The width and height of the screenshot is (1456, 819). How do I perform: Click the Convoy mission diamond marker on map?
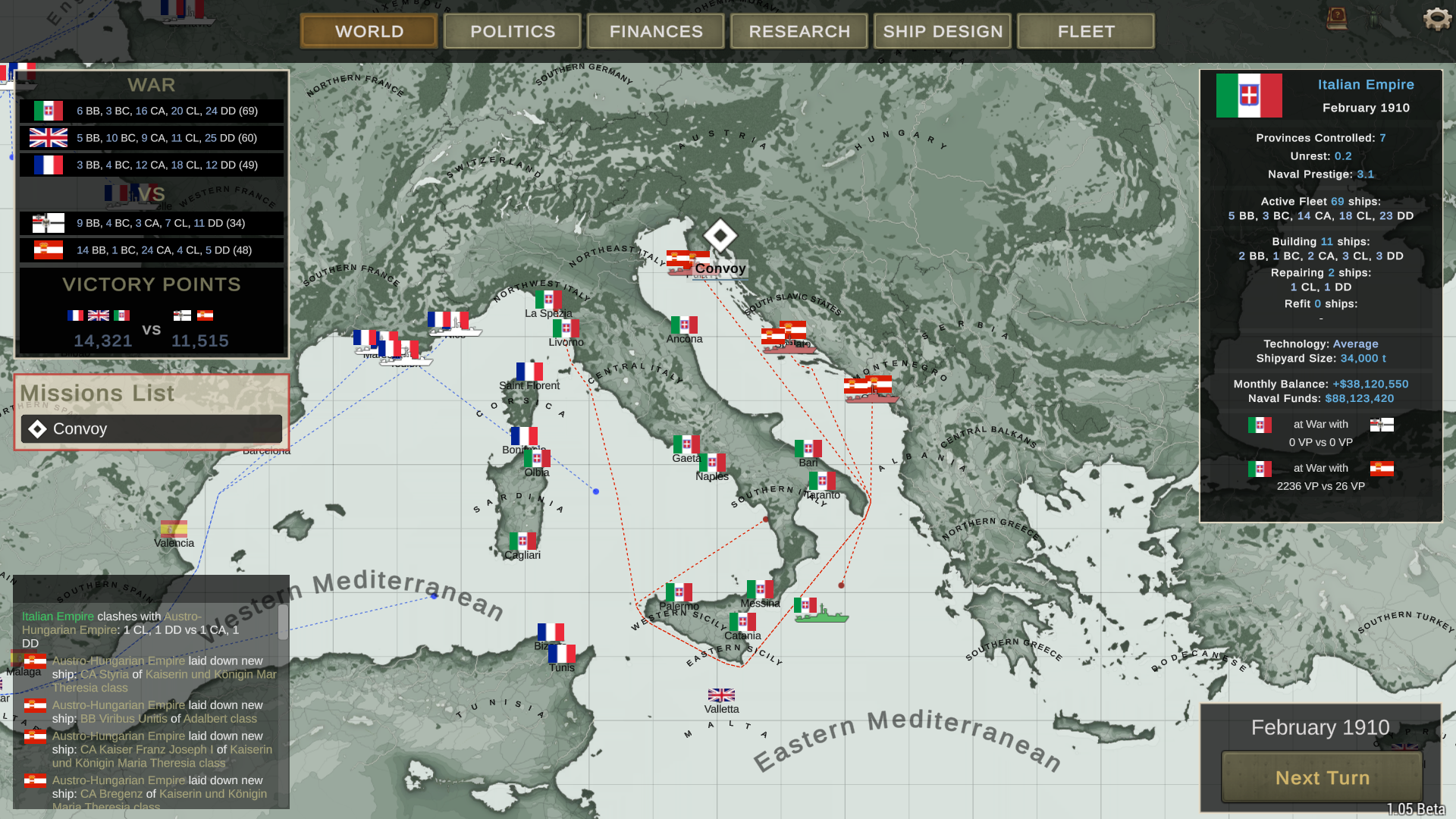tap(720, 236)
